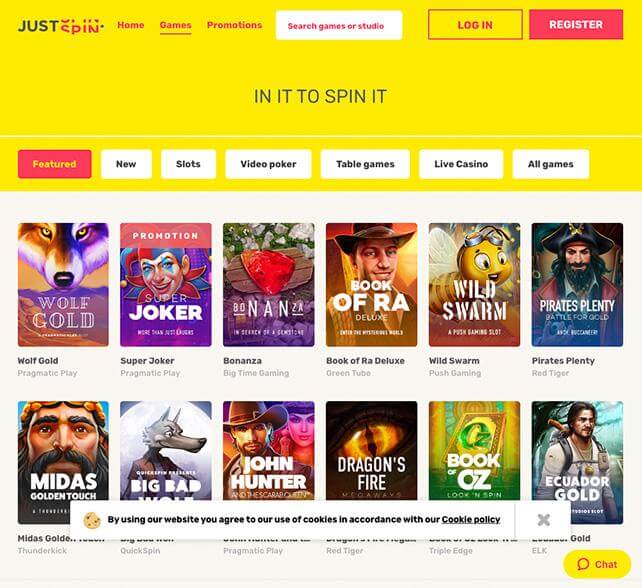Go to Promotions in top navigation
This screenshot has width=642, height=588.
234,25
